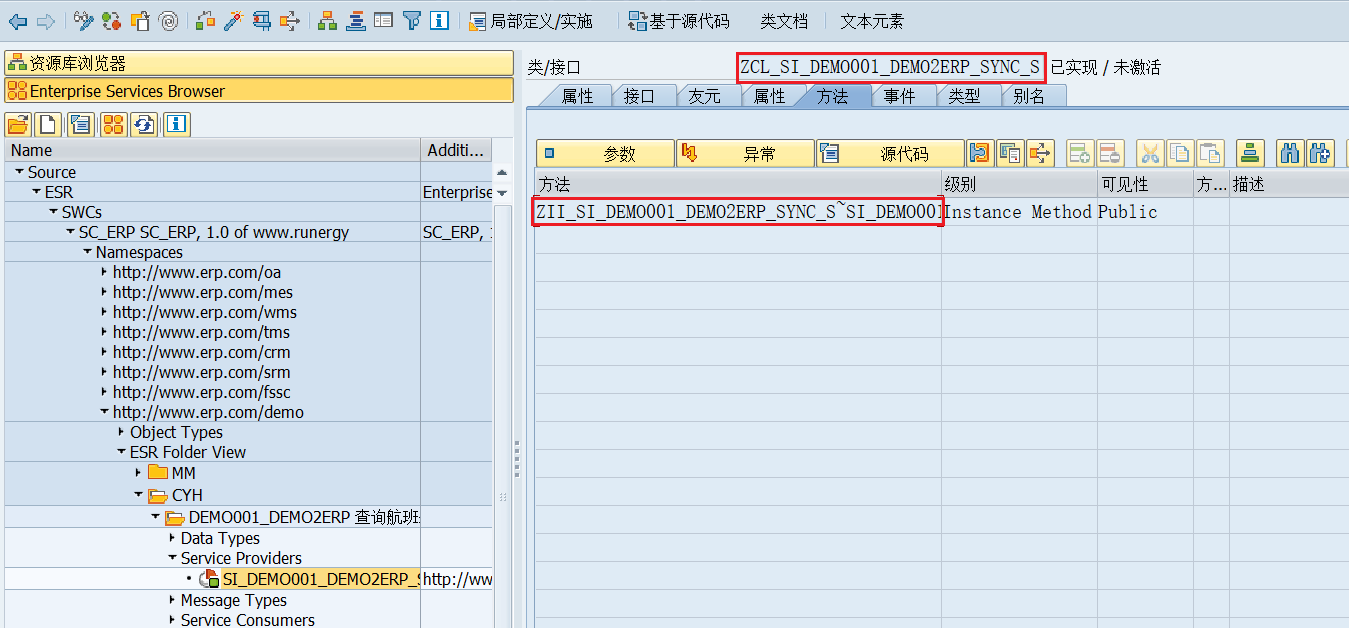Click the find next binoculars-plus icon
This screenshot has width=1349, height=628.
[1321, 153]
